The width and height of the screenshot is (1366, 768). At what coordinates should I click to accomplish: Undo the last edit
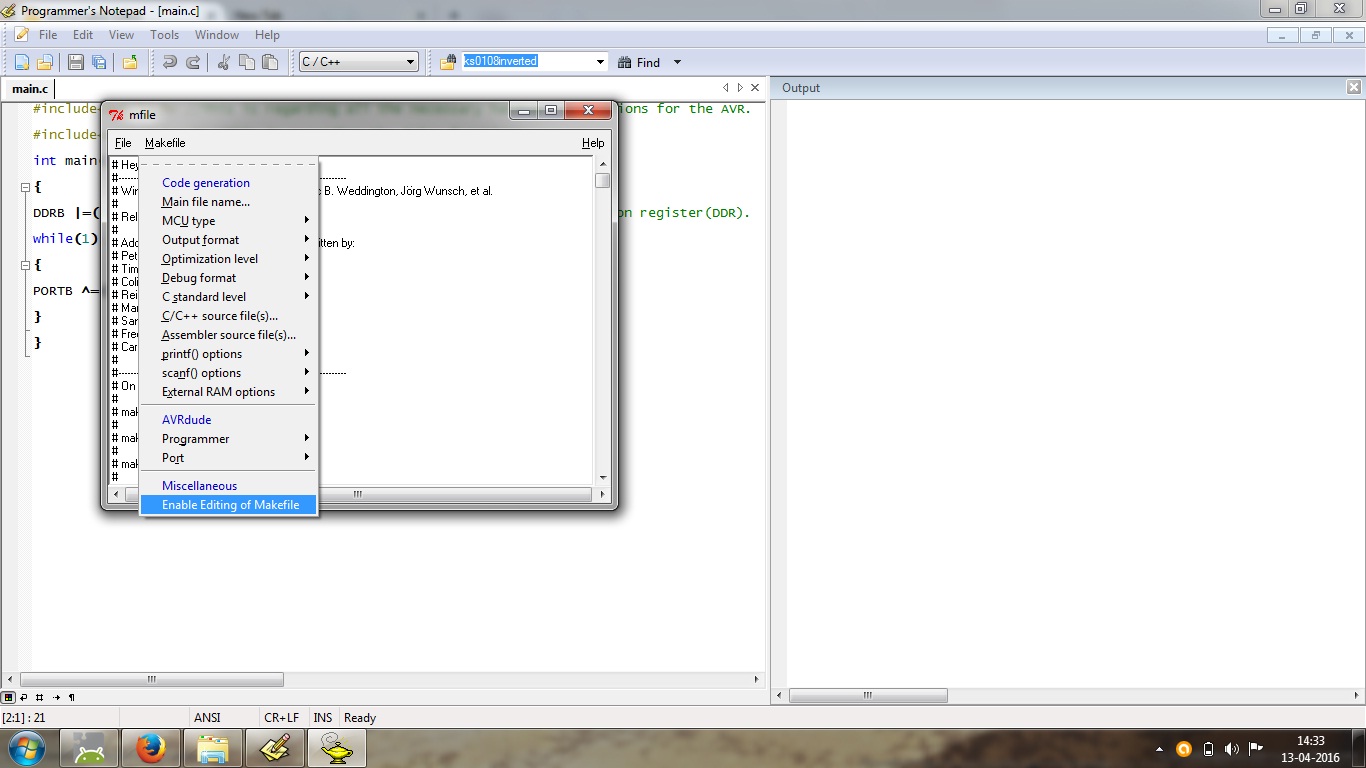tap(168, 61)
